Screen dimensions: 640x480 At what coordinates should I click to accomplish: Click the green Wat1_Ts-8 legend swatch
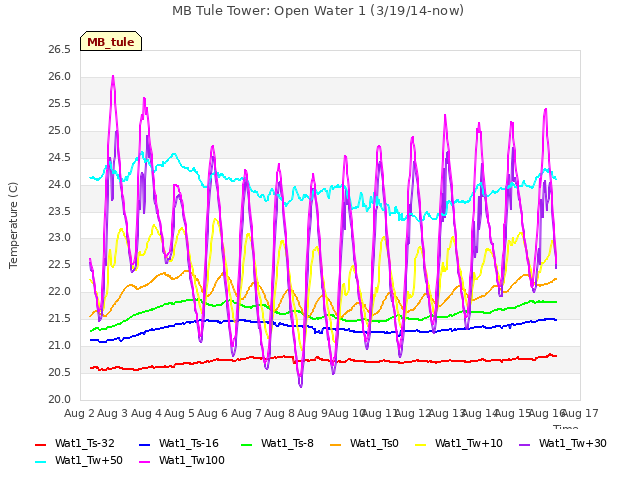tap(247, 444)
